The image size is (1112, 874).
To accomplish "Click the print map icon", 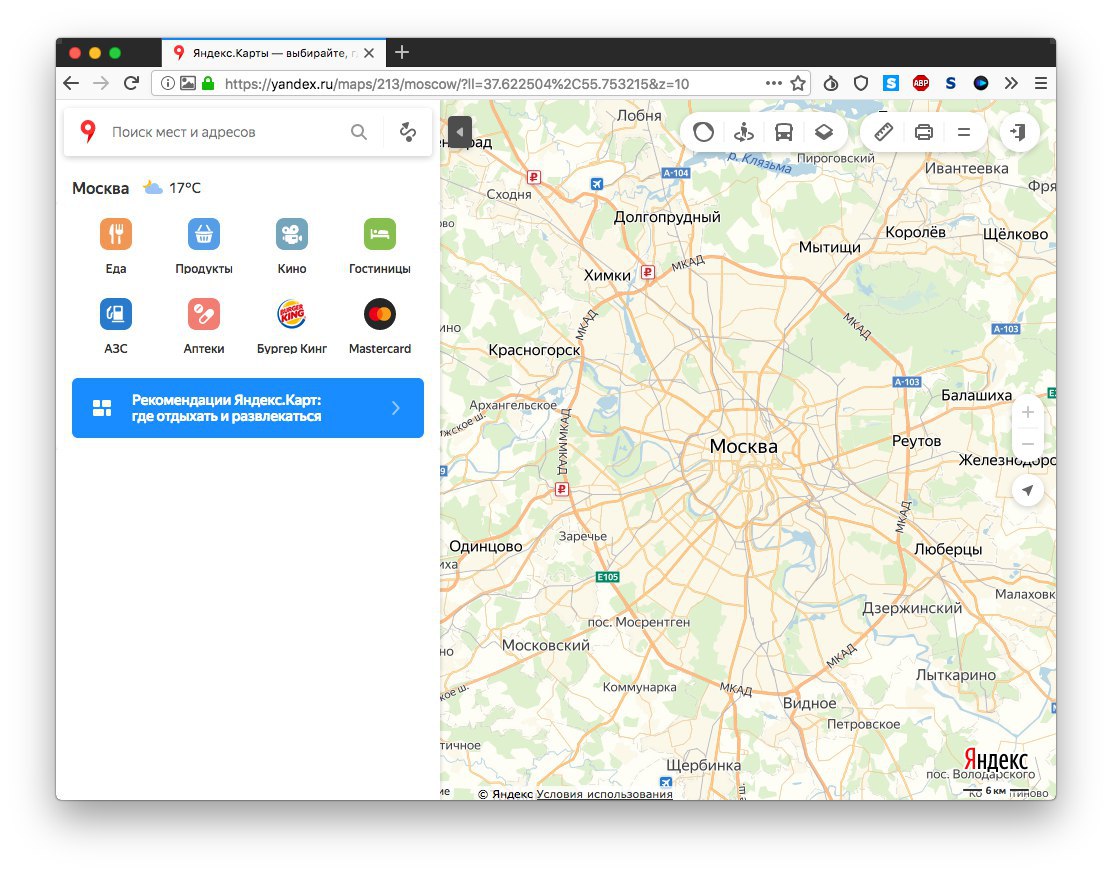I will [x=923, y=132].
